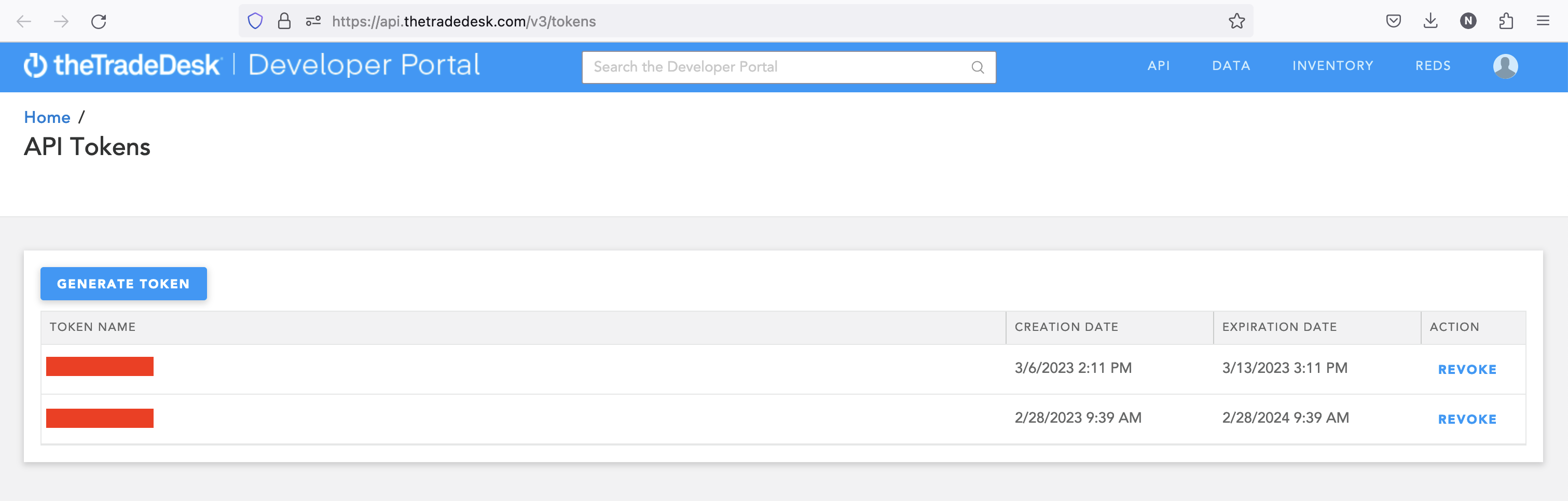Click the browser back arrow
Screen dimensions: 1568x501
[x=24, y=22]
